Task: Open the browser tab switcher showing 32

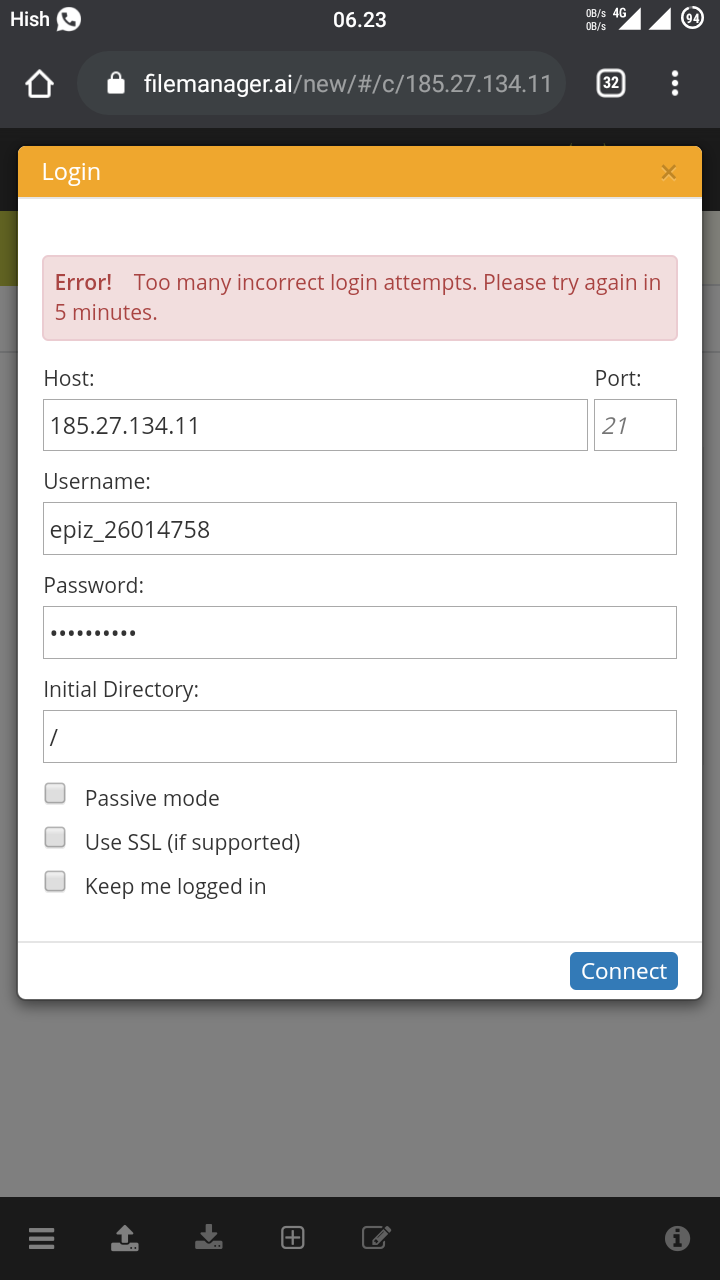Action: coord(610,84)
